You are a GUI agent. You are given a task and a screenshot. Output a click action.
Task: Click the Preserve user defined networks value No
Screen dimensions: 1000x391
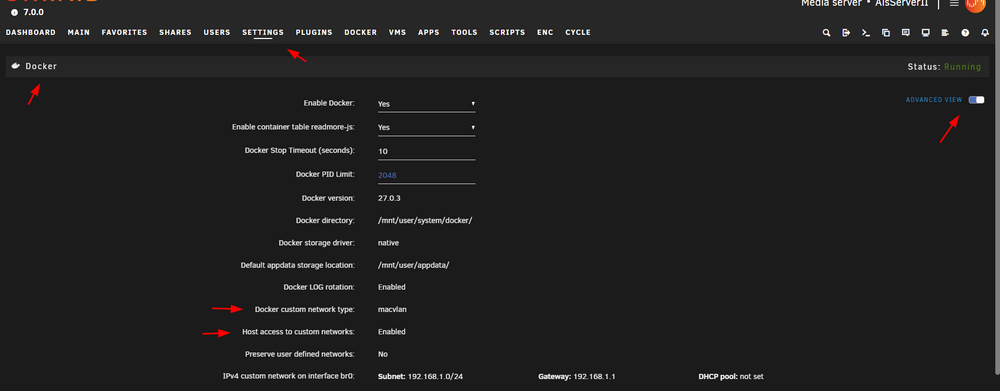pos(383,354)
